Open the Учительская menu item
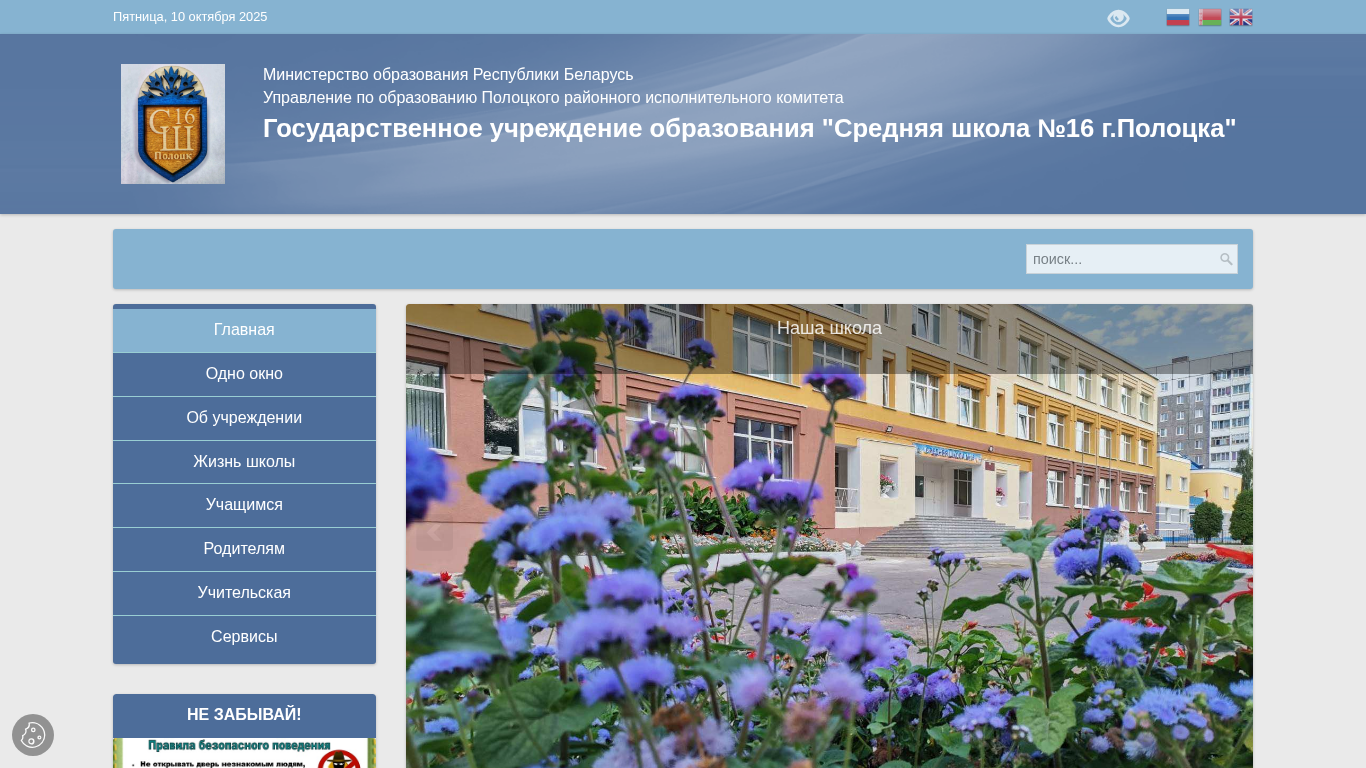The image size is (1366, 768). (x=244, y=593)
